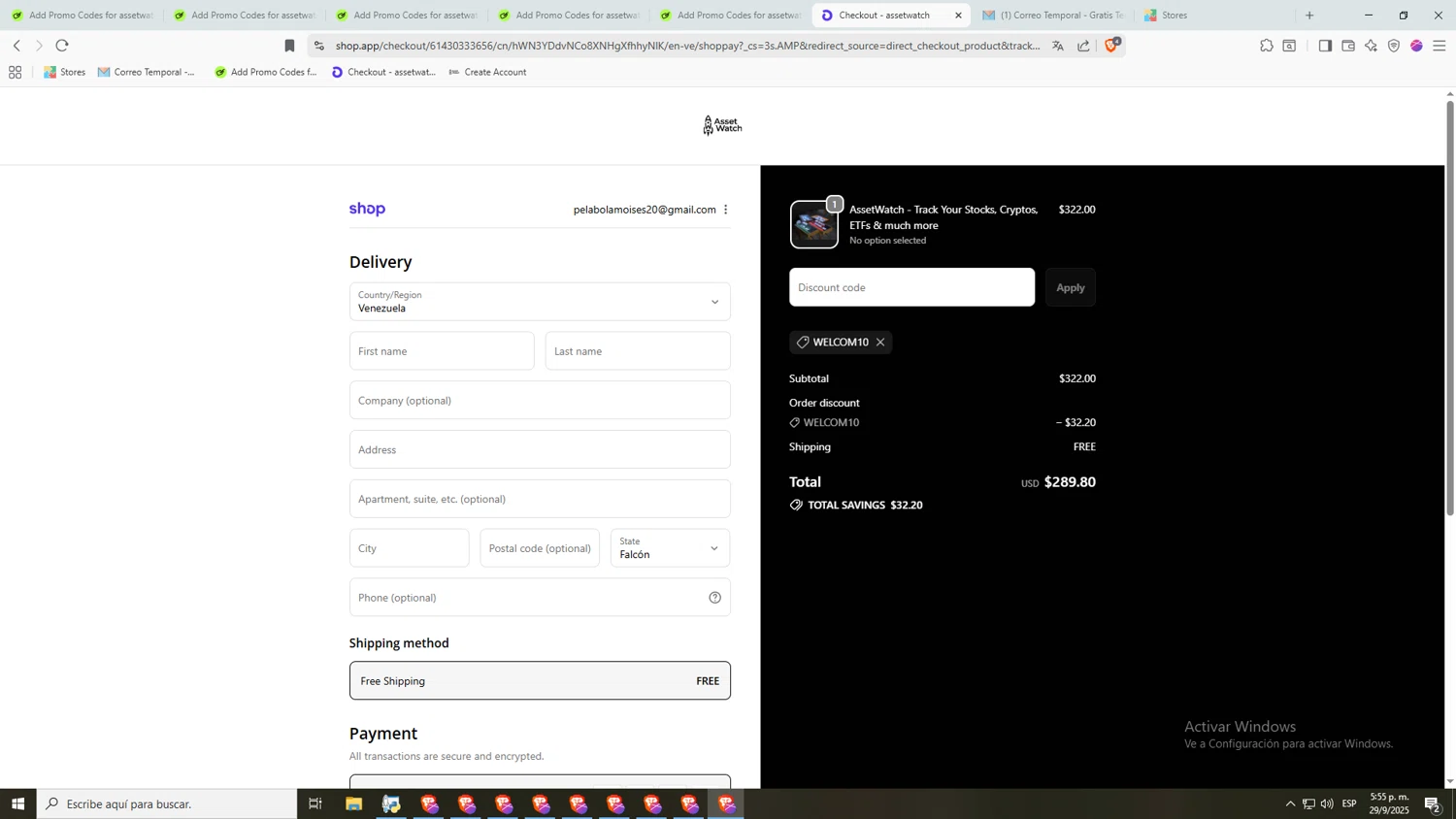Viewport: 1456px width, 819px height.
Task: Open Windows Start menu
Action: click(x=17, y=803)
